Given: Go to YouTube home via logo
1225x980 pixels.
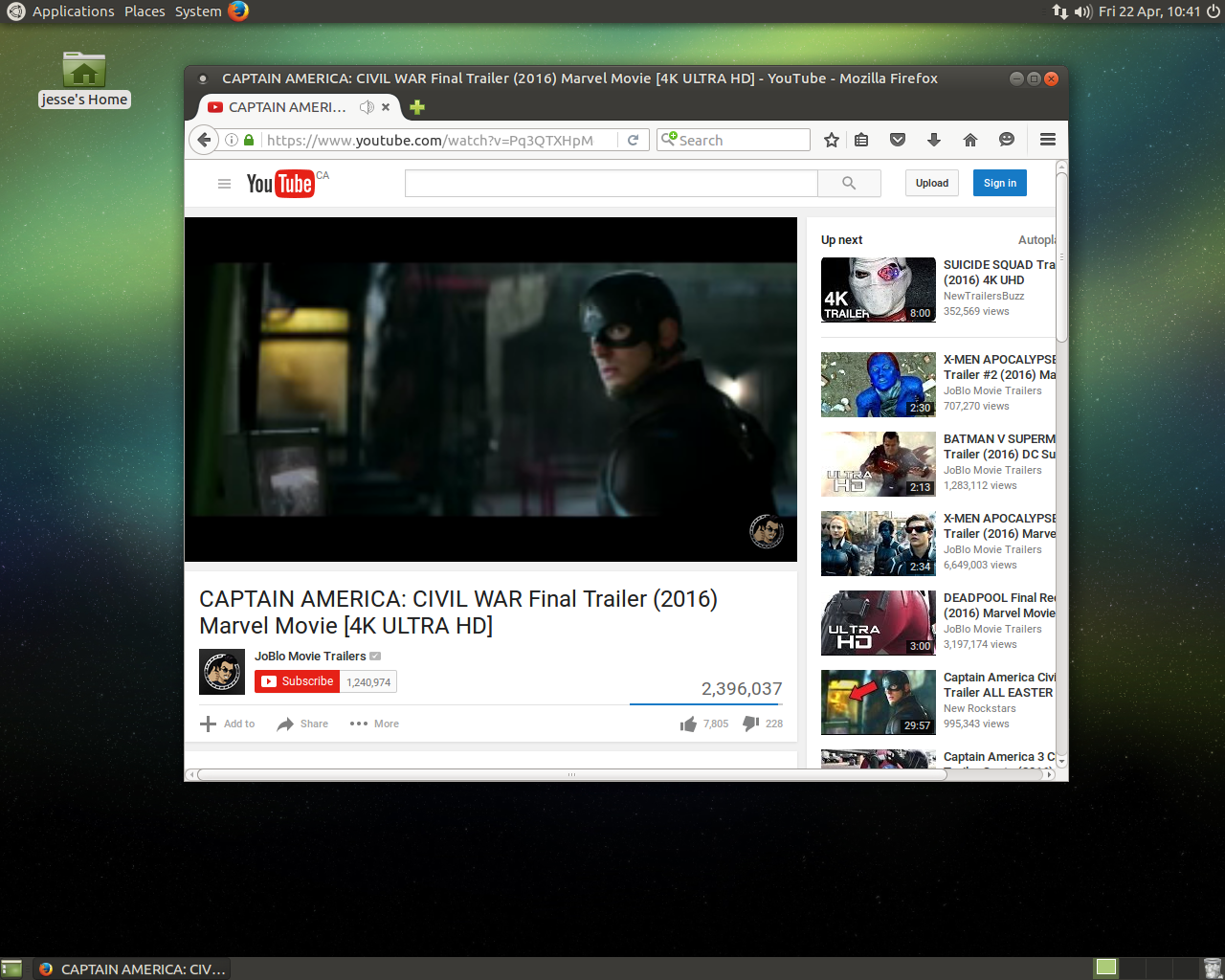Looking at the screenshot, I should 280,183.
